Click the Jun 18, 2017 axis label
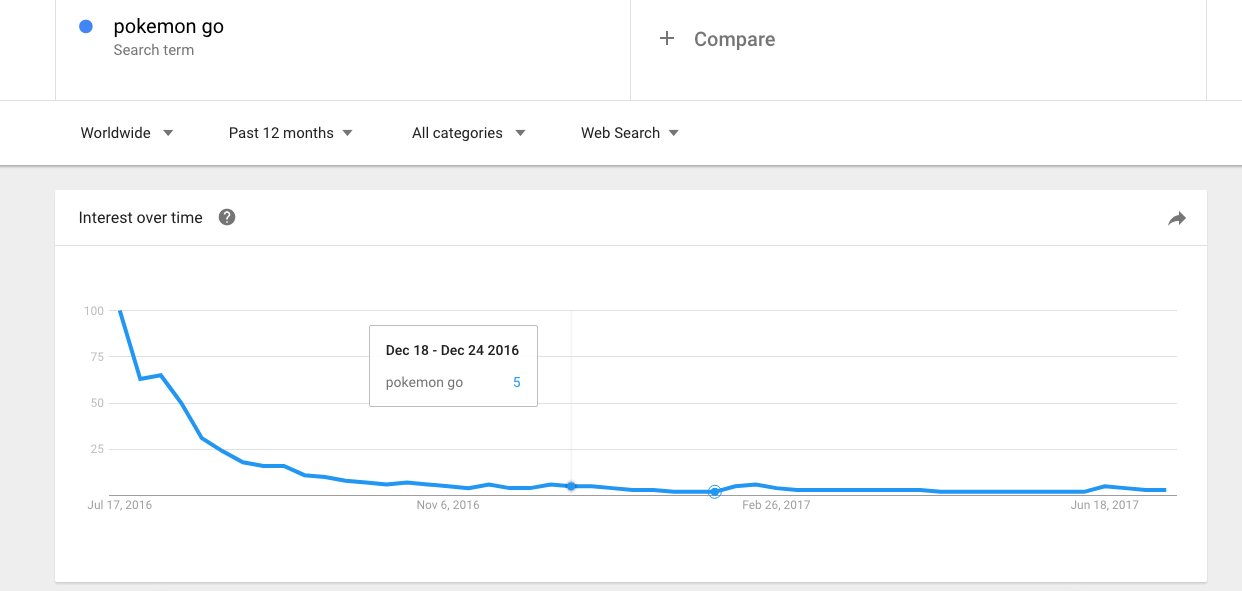 point(1105,505)
